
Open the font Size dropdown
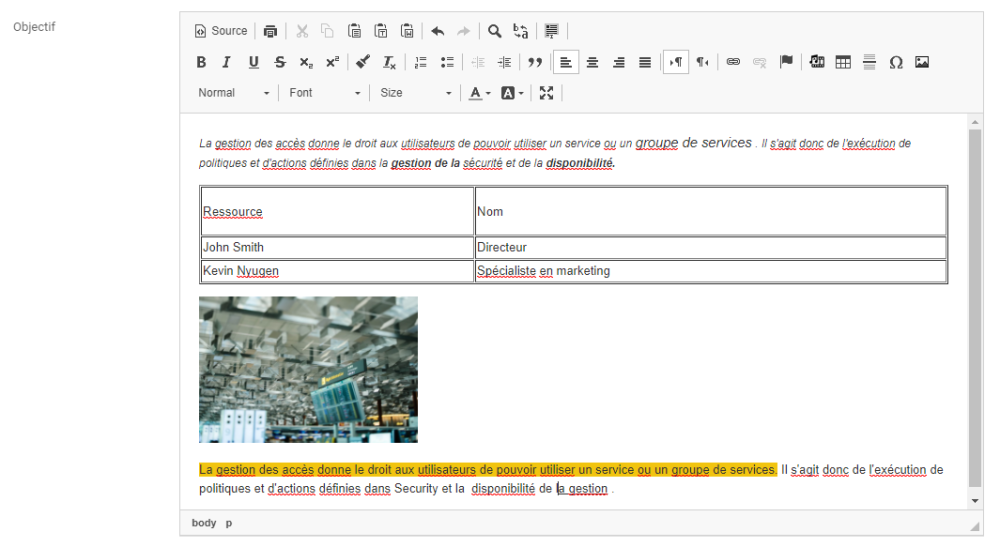pyautogui.click(x=416, y=93)
